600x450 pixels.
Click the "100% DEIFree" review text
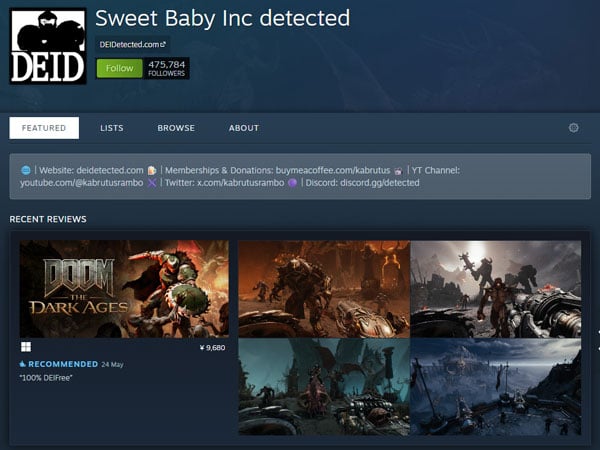click(x=46, y=378)
